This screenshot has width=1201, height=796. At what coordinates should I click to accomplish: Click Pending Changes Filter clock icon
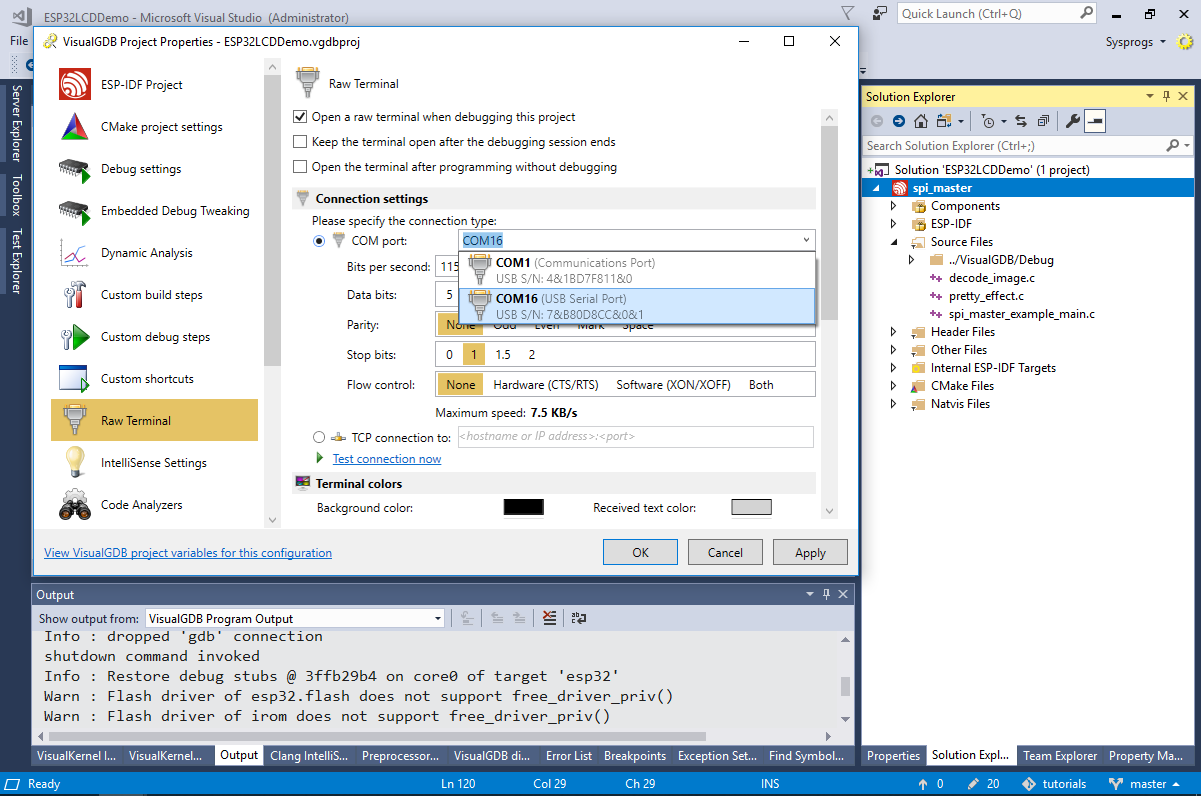990,121
